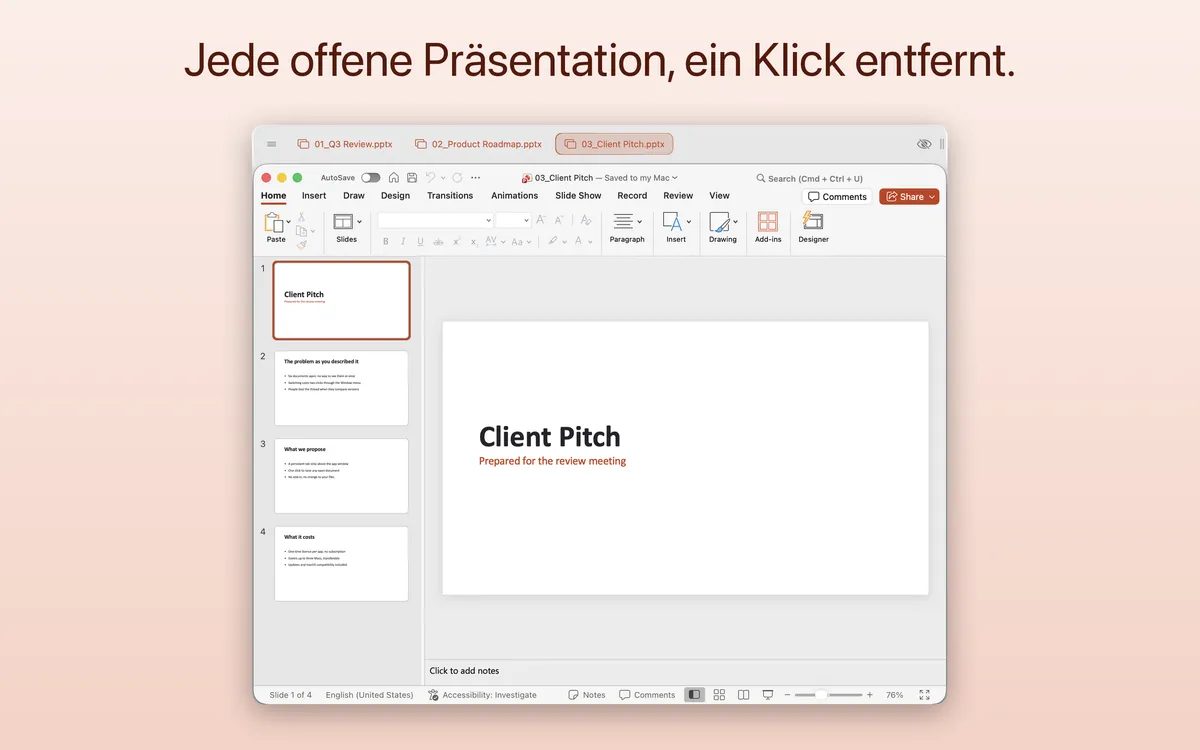Open the Home icon in the title bar

(x=394, y=177)
